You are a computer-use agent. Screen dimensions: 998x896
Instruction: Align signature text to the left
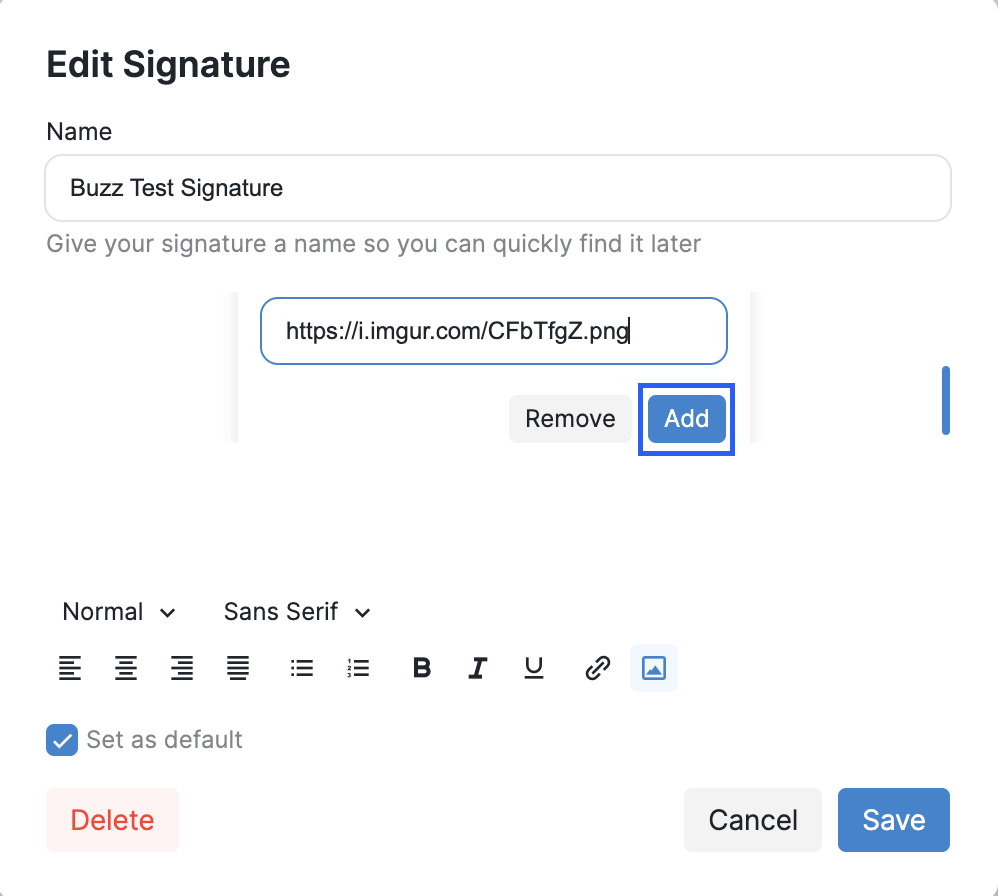click(70, 668)
